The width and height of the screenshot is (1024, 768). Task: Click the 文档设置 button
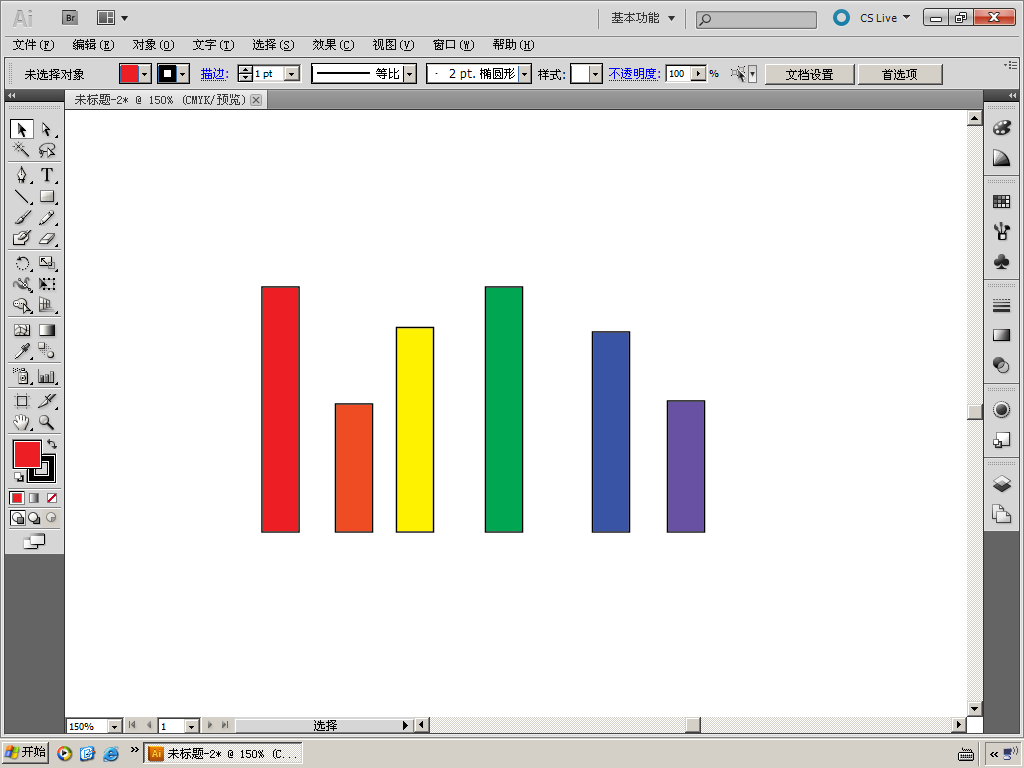(810, 74)
